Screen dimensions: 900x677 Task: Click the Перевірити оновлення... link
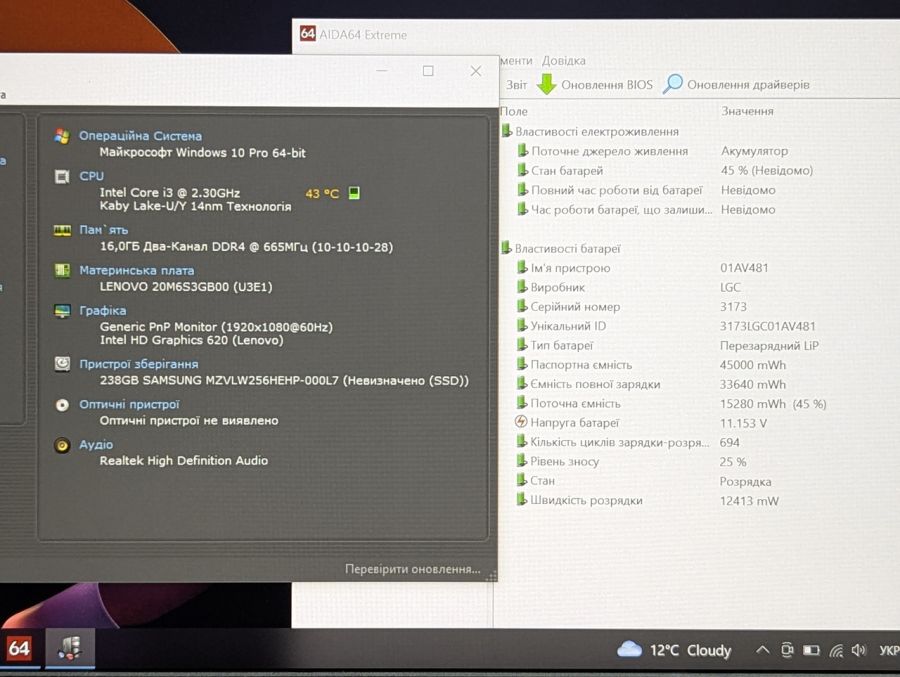pyautogui.click(x=412, y=569)
